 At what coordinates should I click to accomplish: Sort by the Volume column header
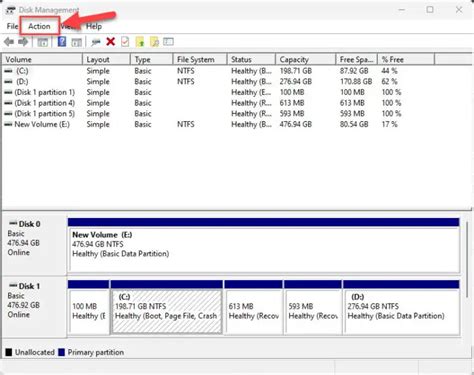point(42,59)
